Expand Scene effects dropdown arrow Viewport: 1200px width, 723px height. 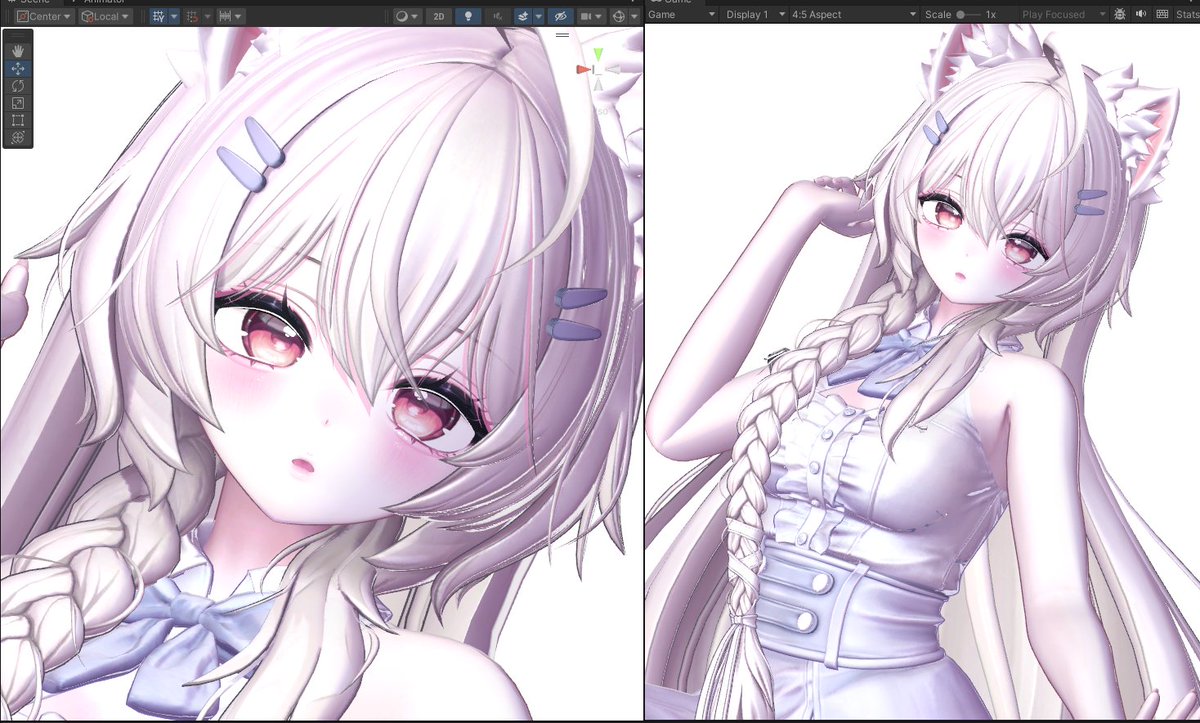(538, 16)
